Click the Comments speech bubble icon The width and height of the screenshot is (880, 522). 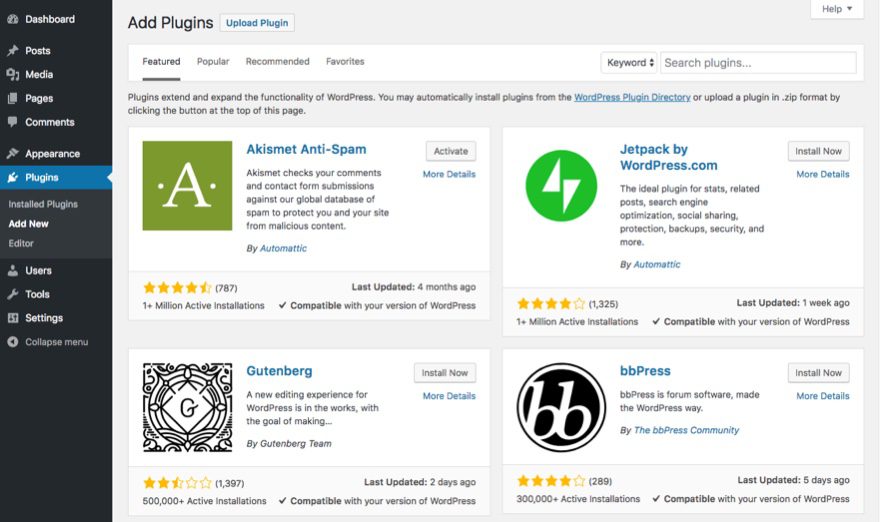pos(12,122)
